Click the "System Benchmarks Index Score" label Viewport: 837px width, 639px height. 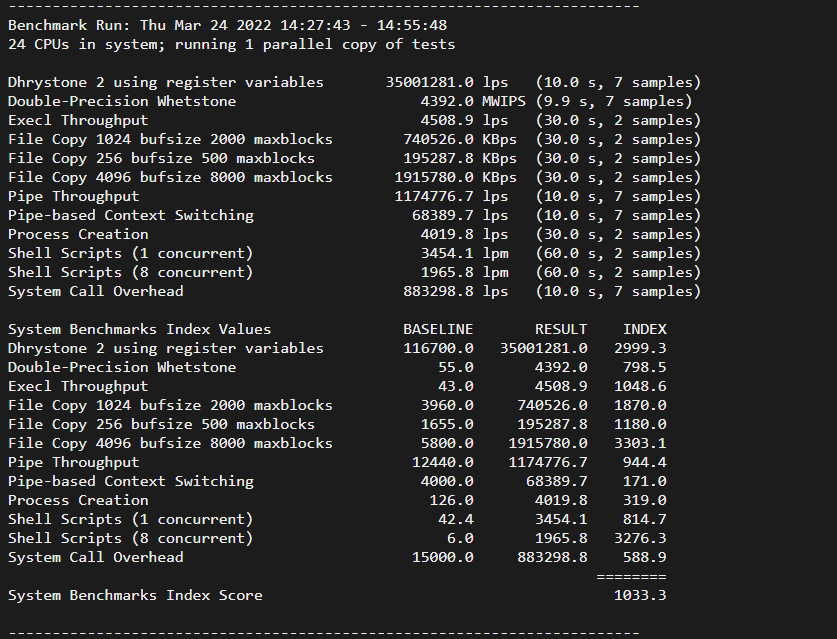(135, 595)
